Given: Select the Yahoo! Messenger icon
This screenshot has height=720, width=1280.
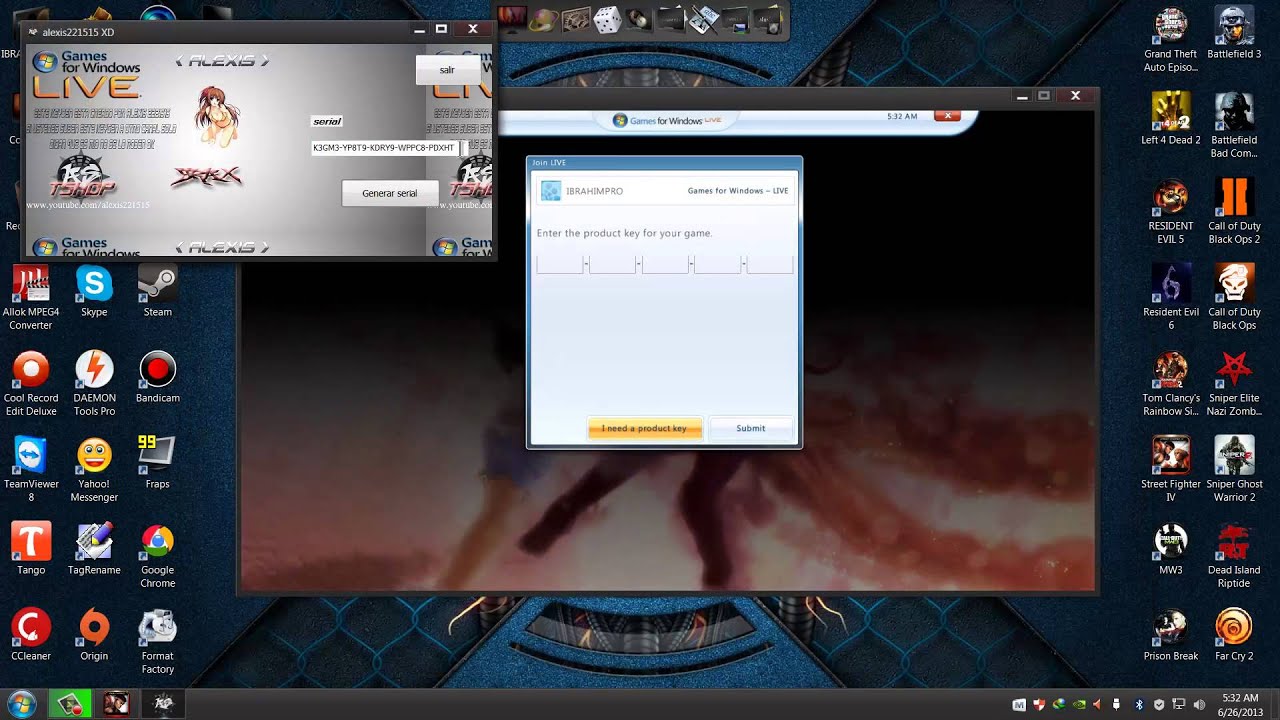Looking at the screenshot, I should click(x=94, y=456).
